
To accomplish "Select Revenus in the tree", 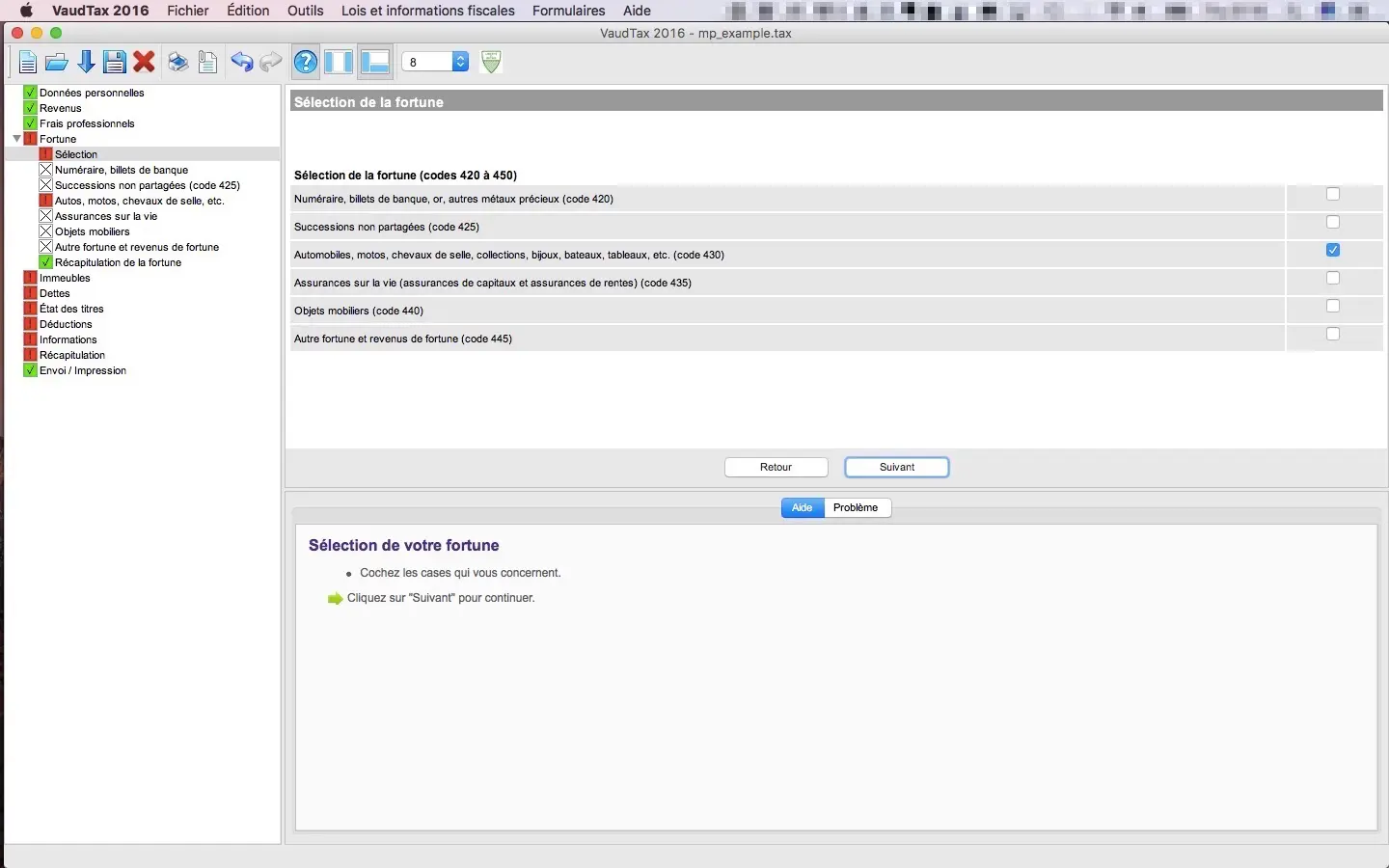I will click(61, 108).
